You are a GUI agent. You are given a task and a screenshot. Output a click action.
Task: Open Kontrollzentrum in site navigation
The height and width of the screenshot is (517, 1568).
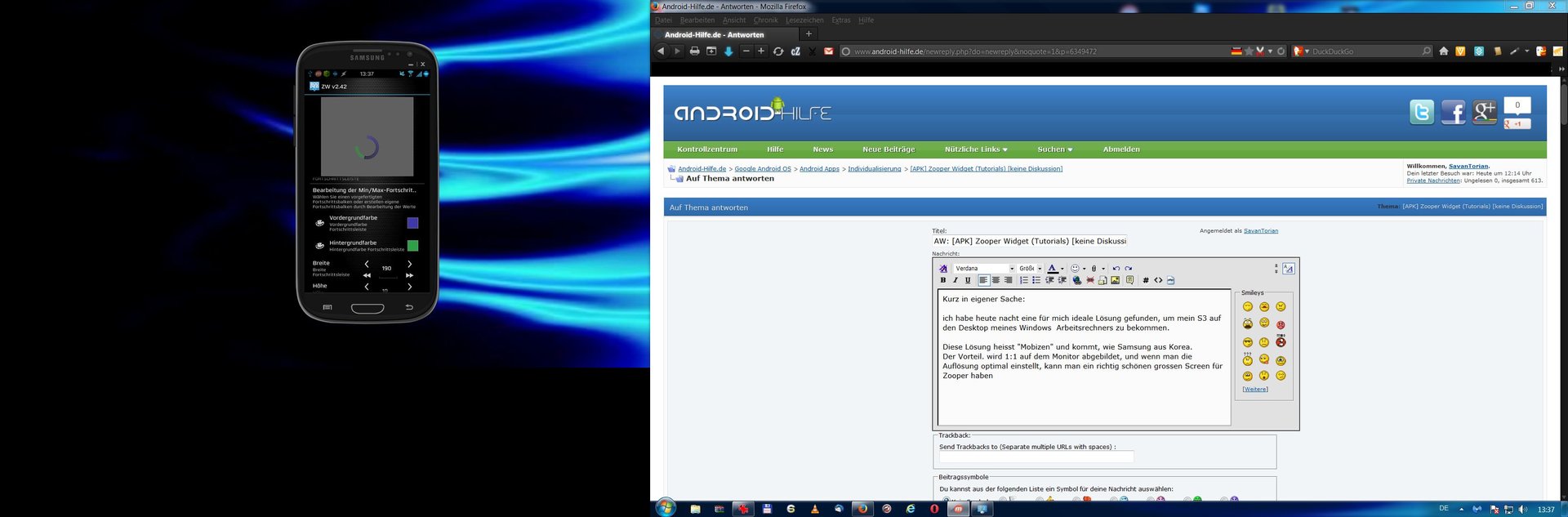coord(707,149)
